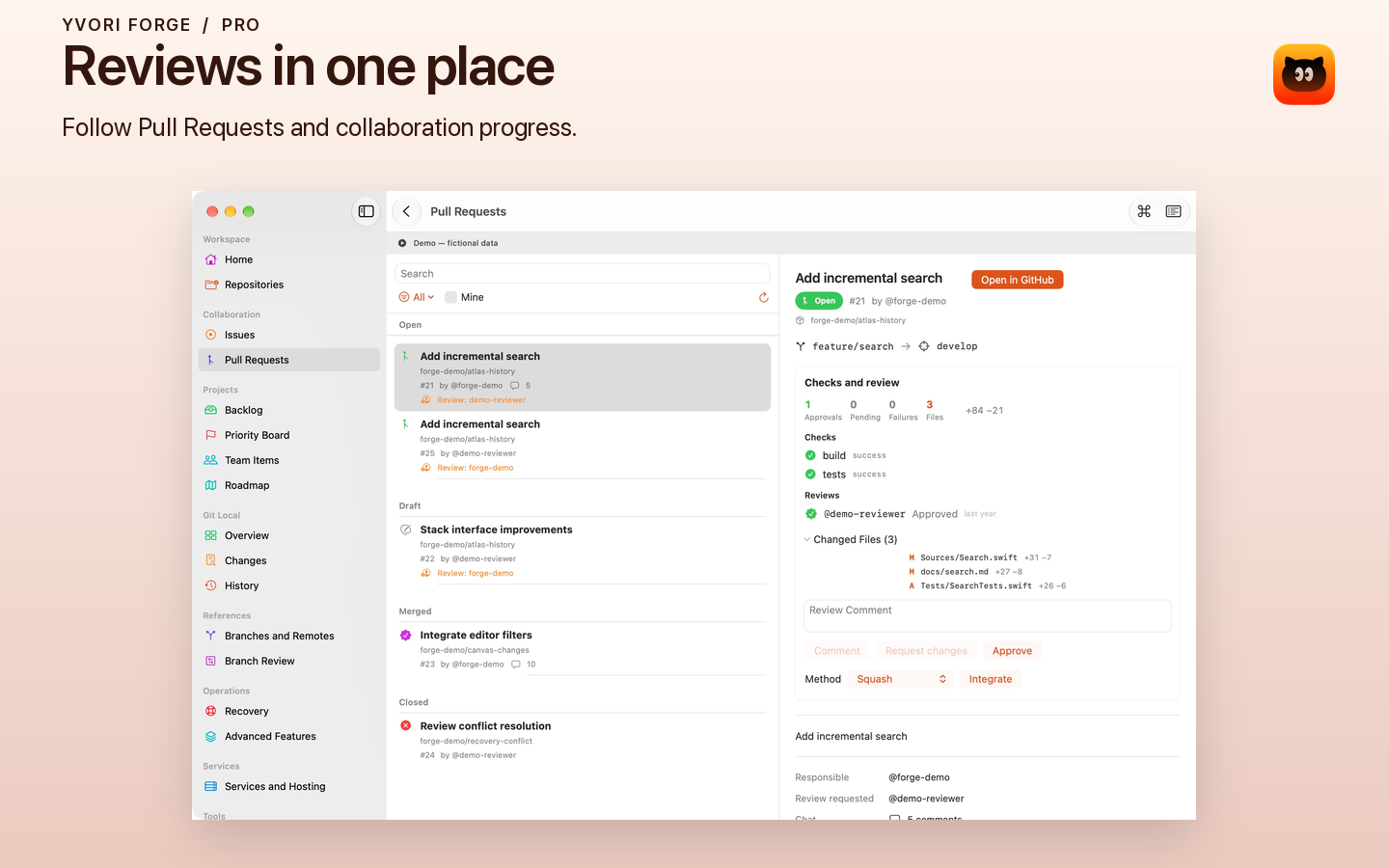Click the tests success check row
Screen dimensions: 1389x868
click(x=846, y=475)
